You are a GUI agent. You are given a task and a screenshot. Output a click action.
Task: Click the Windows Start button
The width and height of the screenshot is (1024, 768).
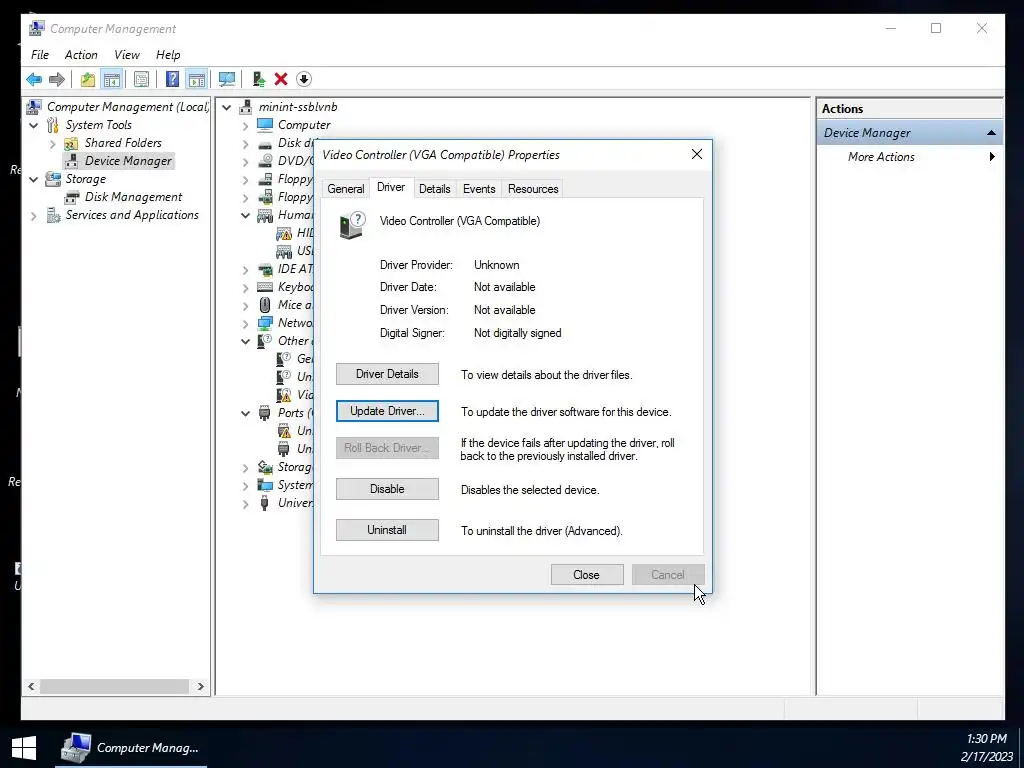click(24, 748)
